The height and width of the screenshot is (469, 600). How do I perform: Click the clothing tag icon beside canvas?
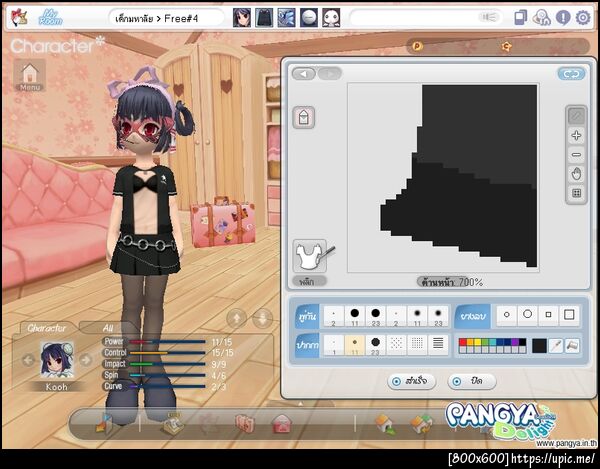point(304,117)
